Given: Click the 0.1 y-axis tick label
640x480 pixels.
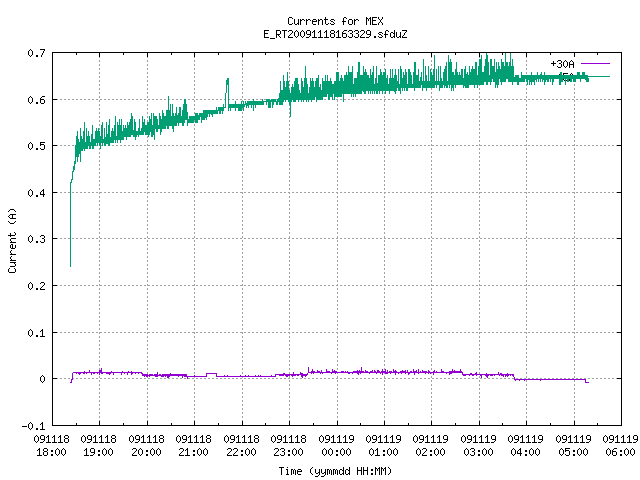Looking at the screenshot, I should (x=36, y=333).
